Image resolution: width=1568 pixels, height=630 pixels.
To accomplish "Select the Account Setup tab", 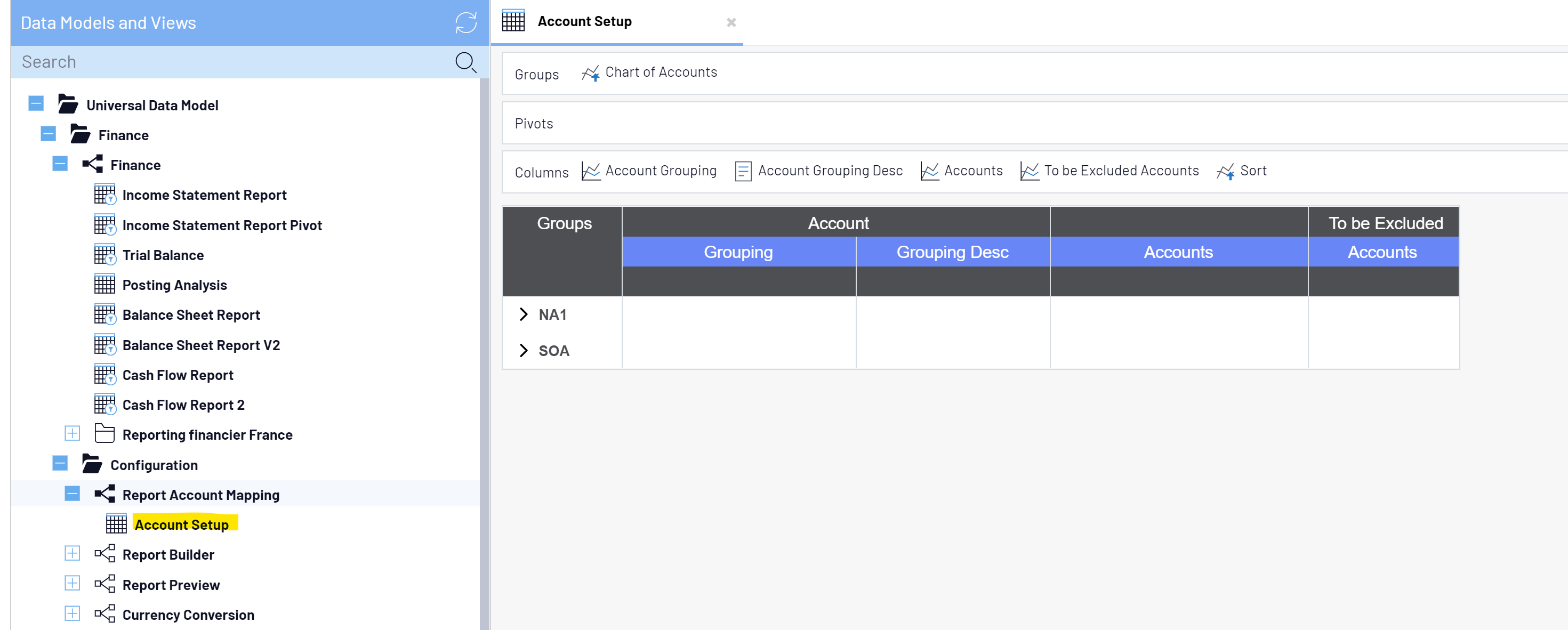I will [x=584, y=22].
